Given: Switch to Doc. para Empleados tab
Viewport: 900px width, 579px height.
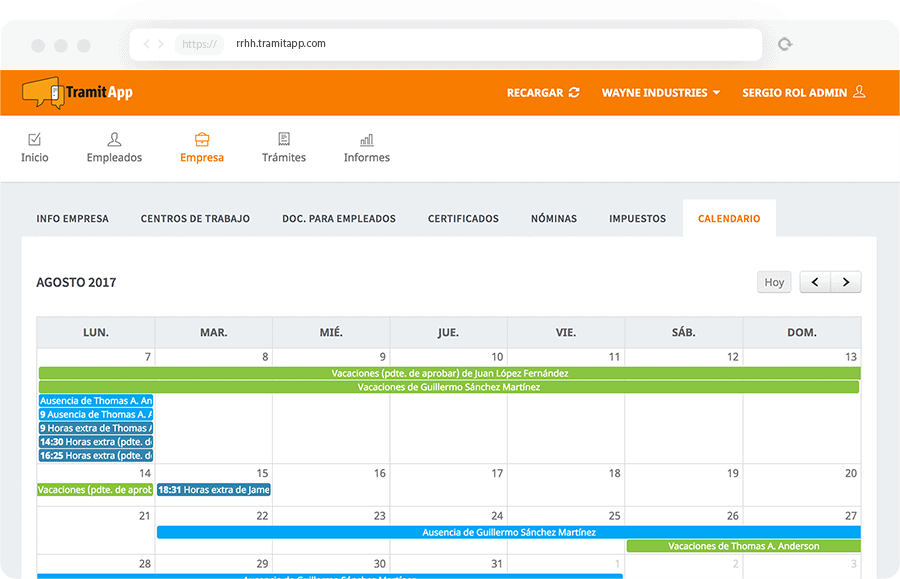Looking at the screenshot, I should click(x=339, y=219).
